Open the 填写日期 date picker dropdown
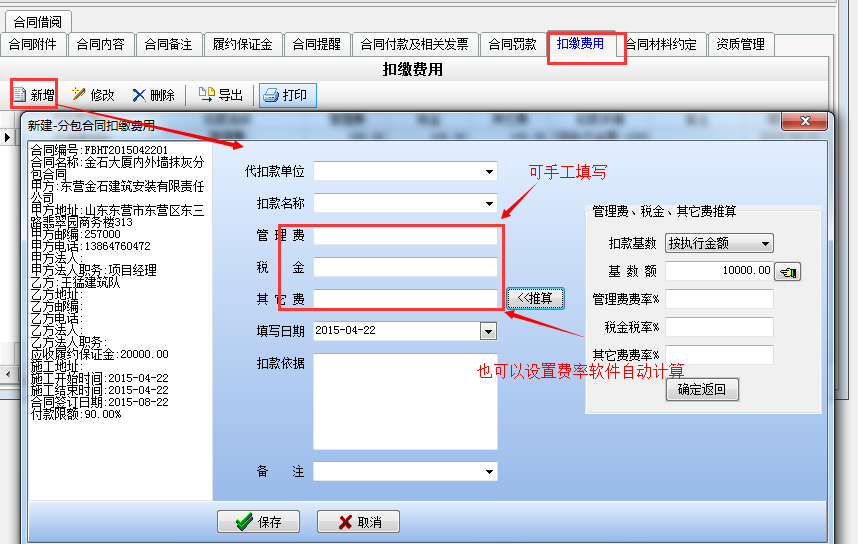This screenshot has width=858, height=544. tap(488, 331)
